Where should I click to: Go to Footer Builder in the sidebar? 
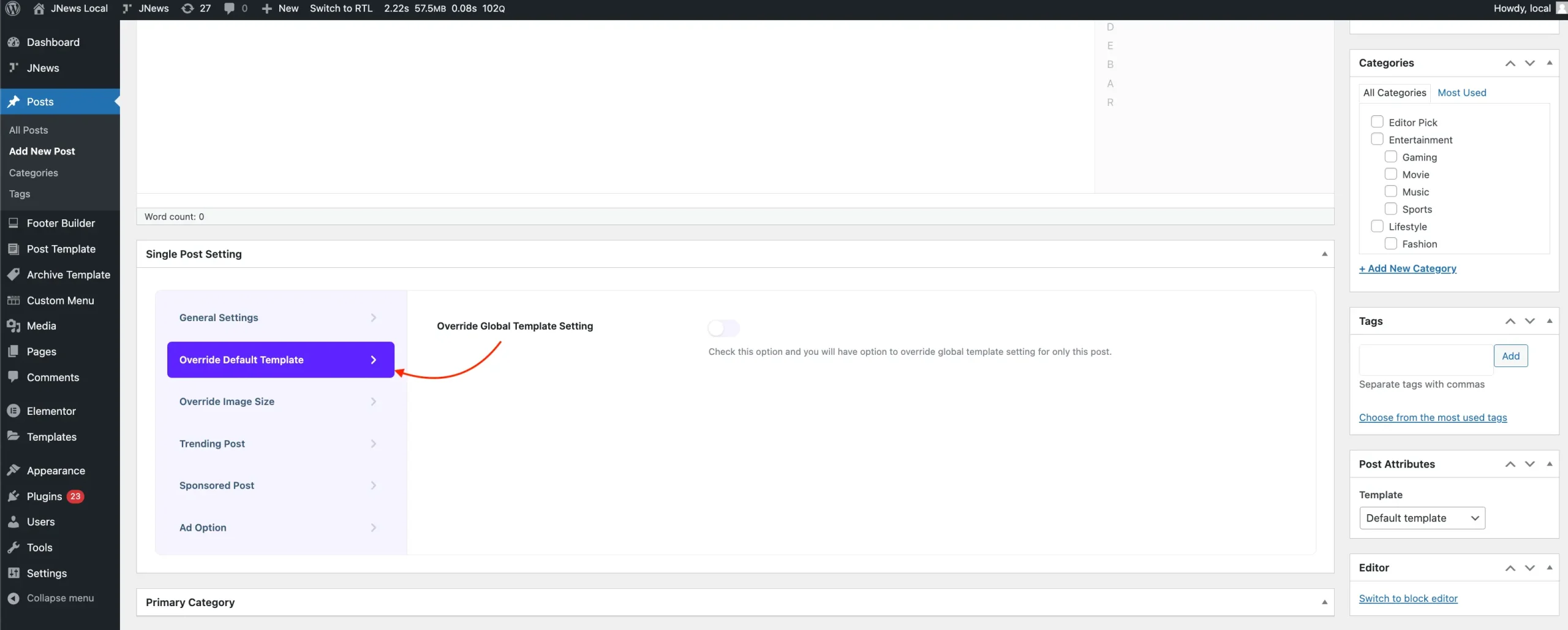coord(61,223)
